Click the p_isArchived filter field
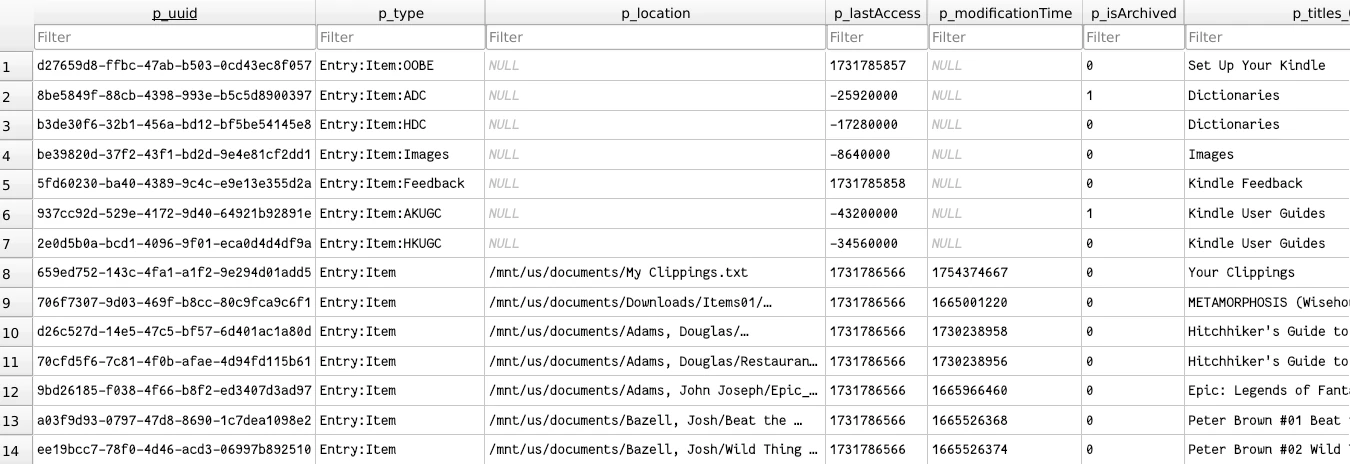1350x464 pixels. [x=1133, y=37]
